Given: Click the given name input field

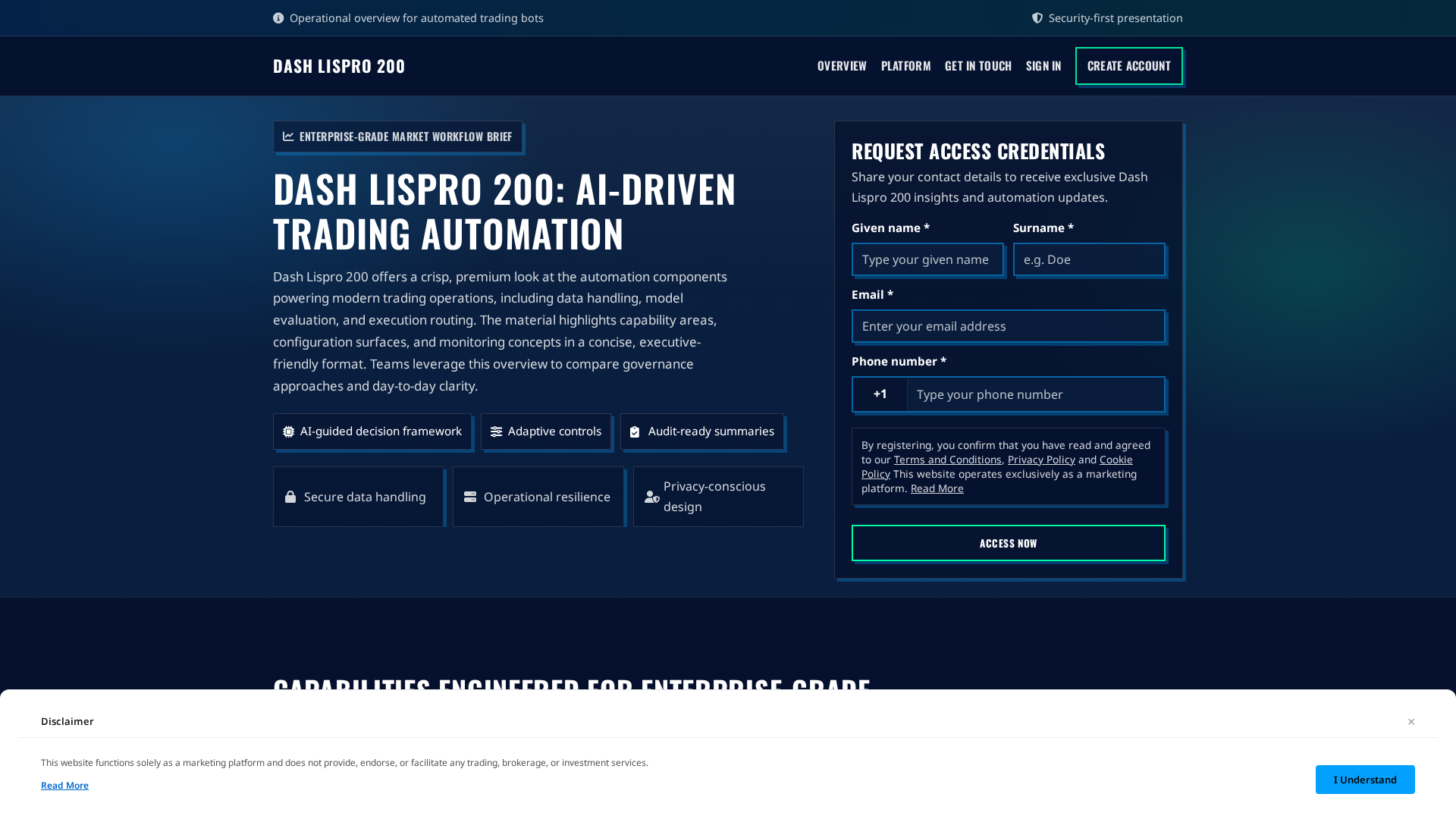Looking at the screenshot, I should (x=927, y=259).
